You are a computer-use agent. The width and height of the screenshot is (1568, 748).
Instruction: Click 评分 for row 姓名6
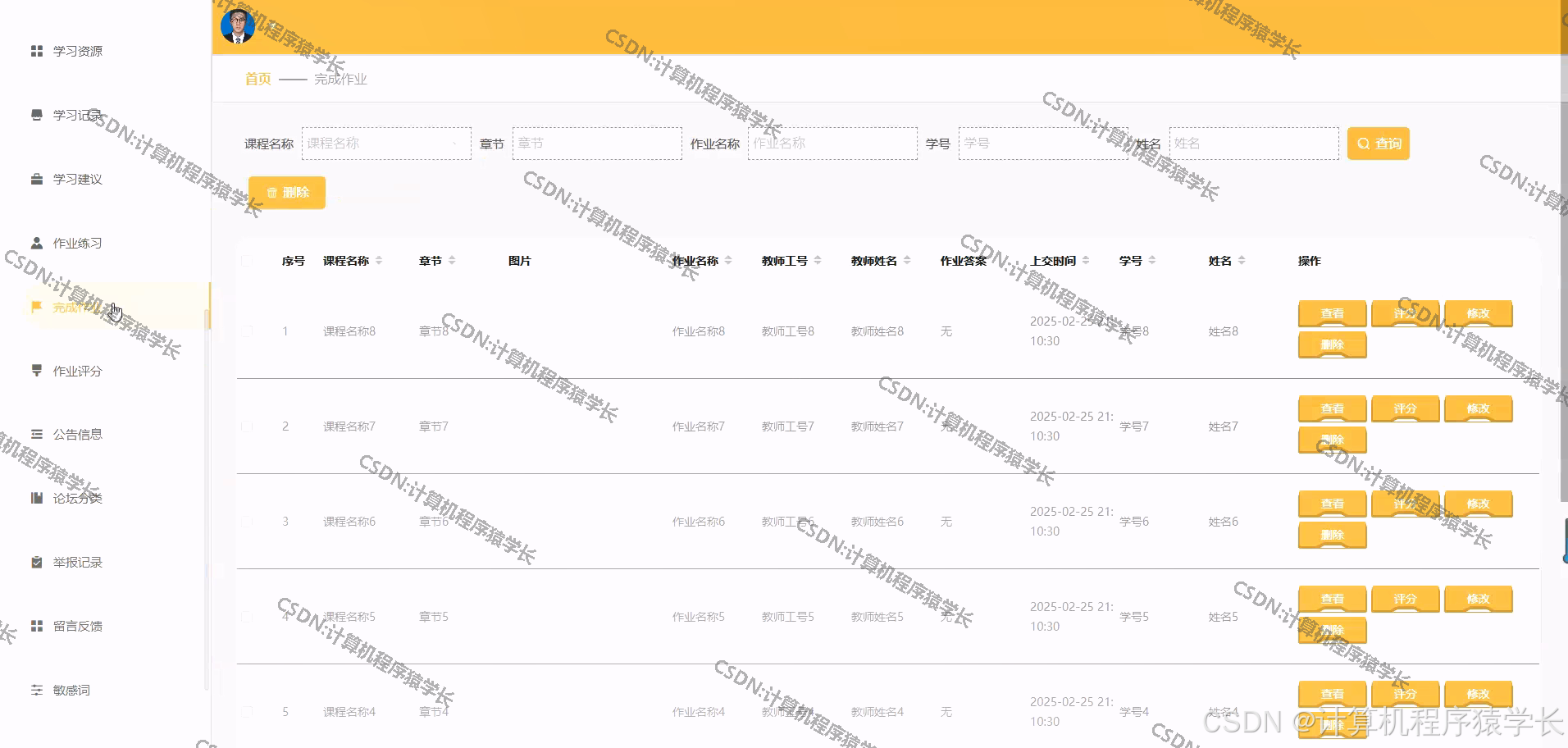(1405, 504)
